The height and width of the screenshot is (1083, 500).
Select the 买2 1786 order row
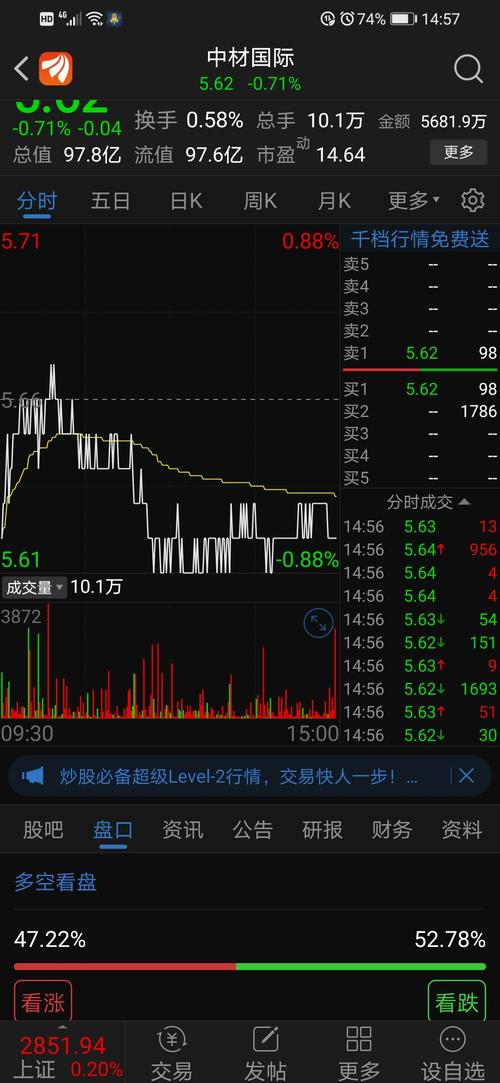point(420,411)
